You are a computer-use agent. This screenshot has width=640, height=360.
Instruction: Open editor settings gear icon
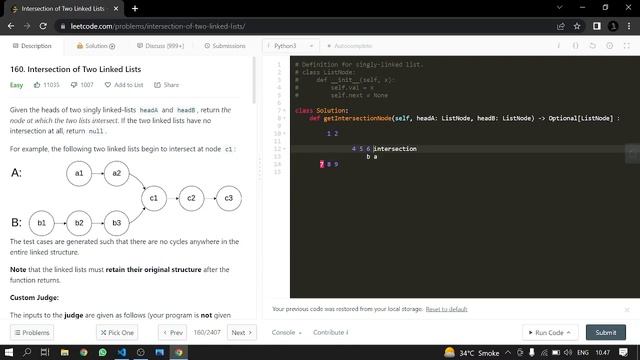[x=609, y=46]
